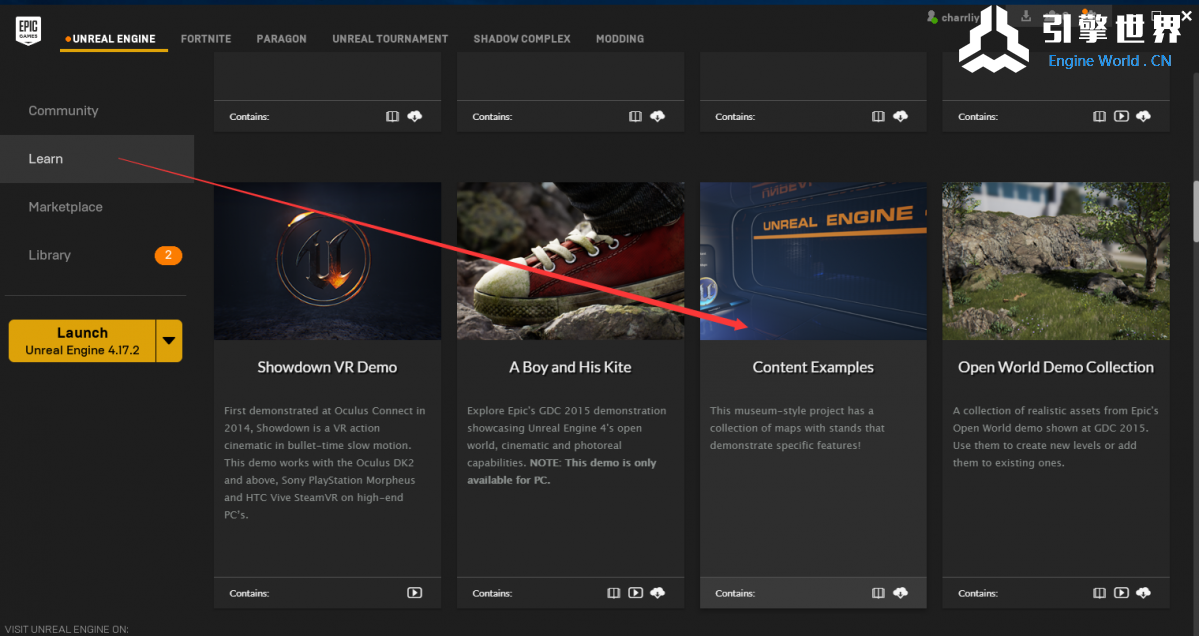The height and width of the screenshot is (636, 1199).
Task: Click the cloud download icon on A Boy and His Kite
Action: (x=658, y=592)
